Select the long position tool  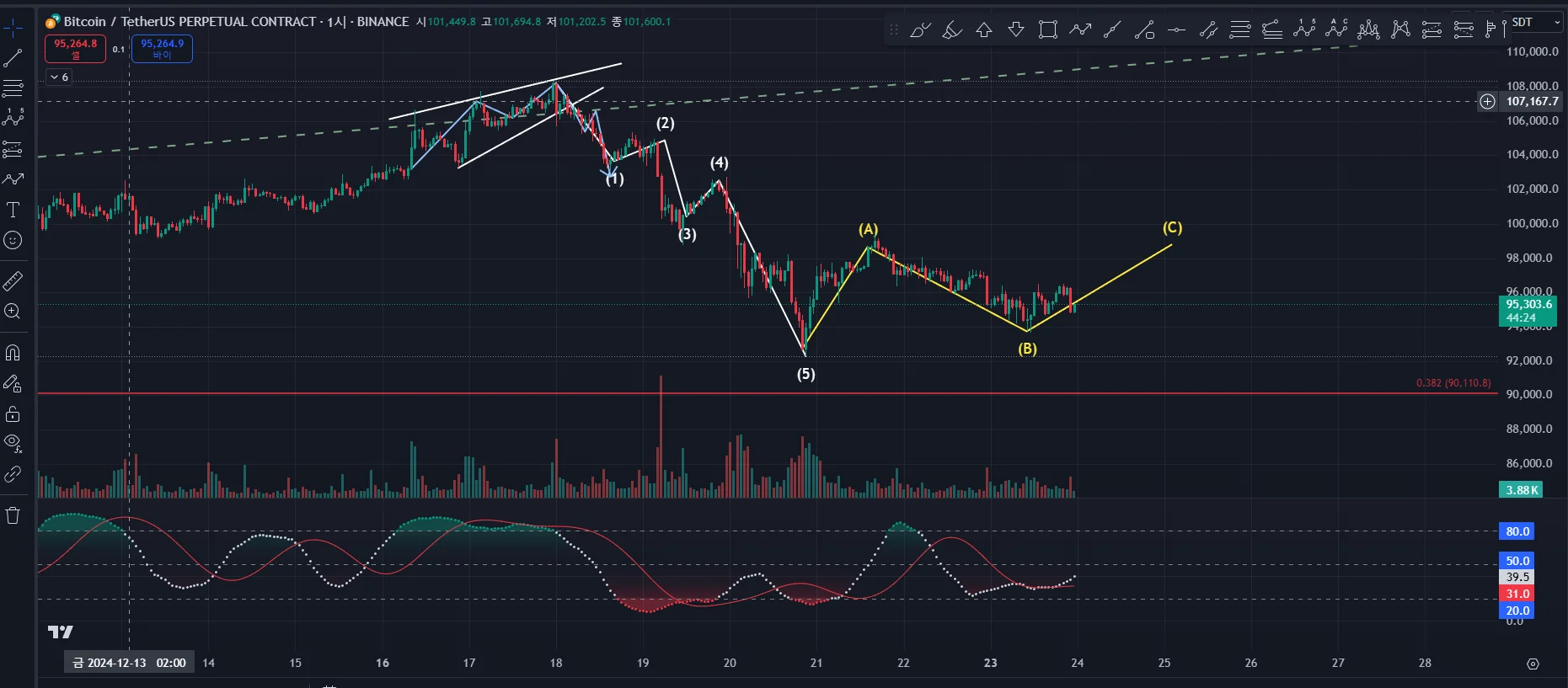point(1432,30)
